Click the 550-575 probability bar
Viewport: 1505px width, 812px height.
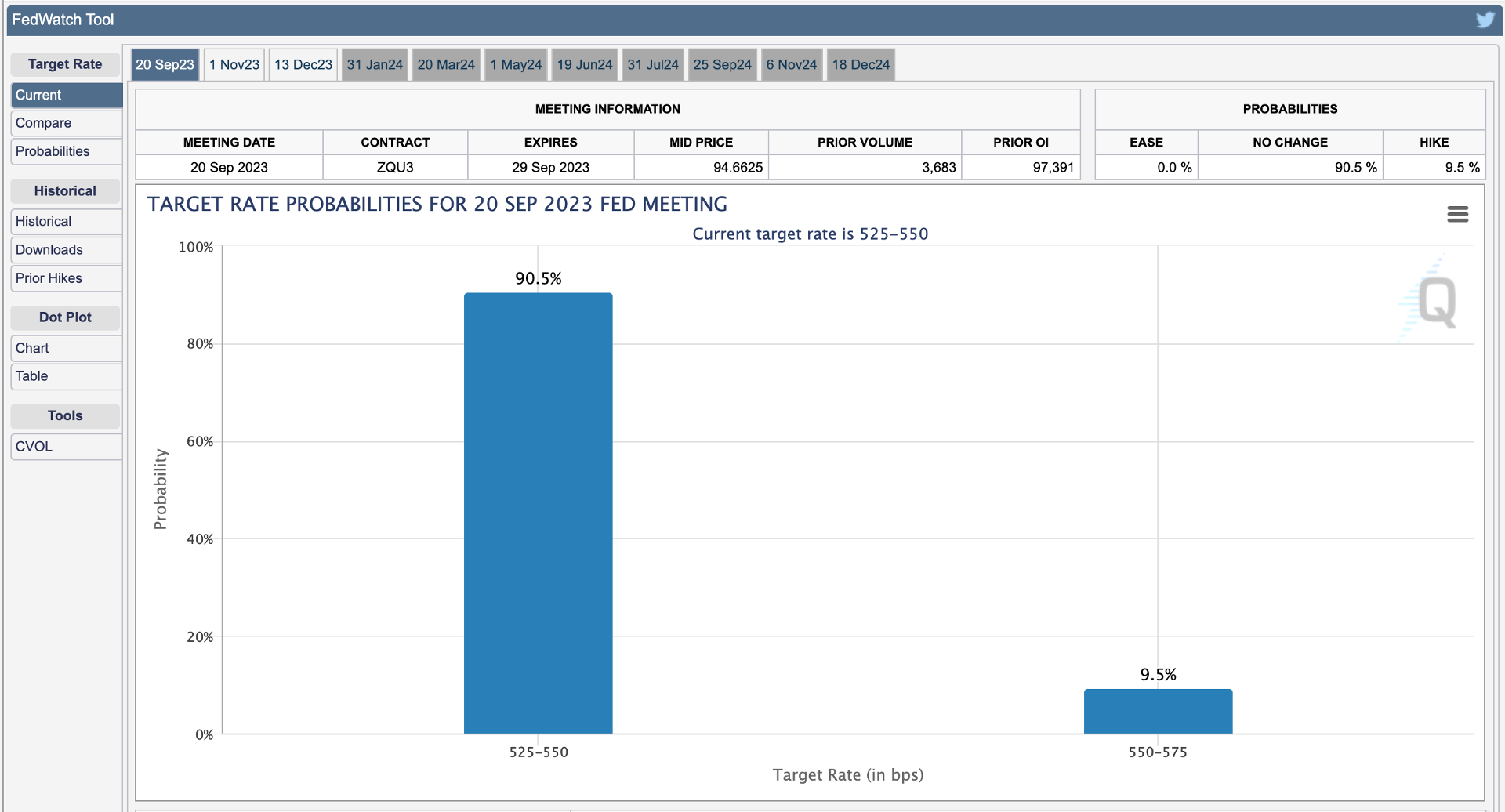pos(1158,712)
